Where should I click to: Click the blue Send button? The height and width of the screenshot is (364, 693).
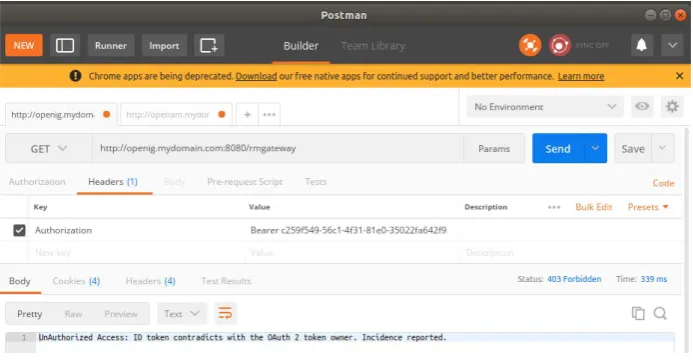tap(558, 148)
